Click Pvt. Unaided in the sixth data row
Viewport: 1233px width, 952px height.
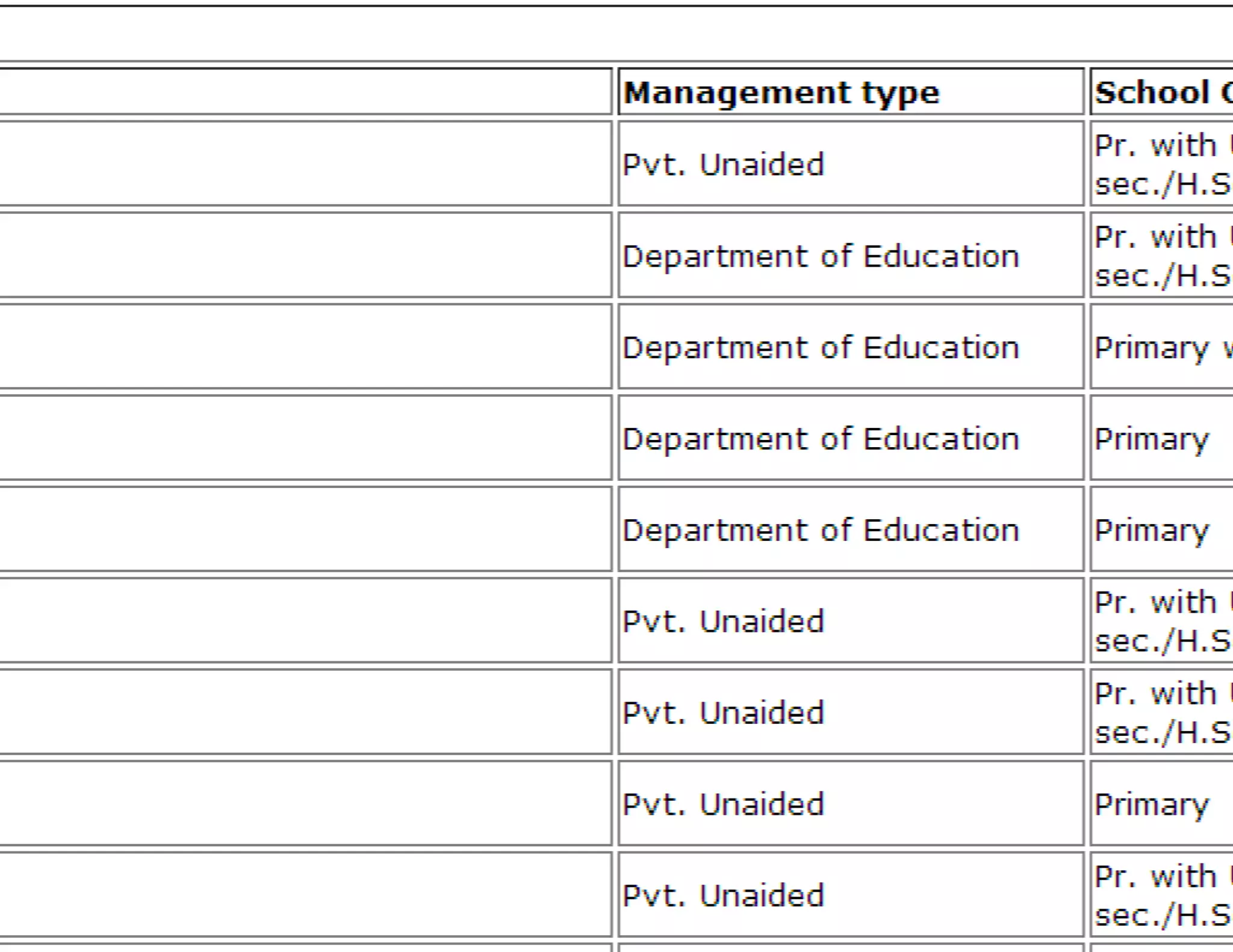pos(723,622)
